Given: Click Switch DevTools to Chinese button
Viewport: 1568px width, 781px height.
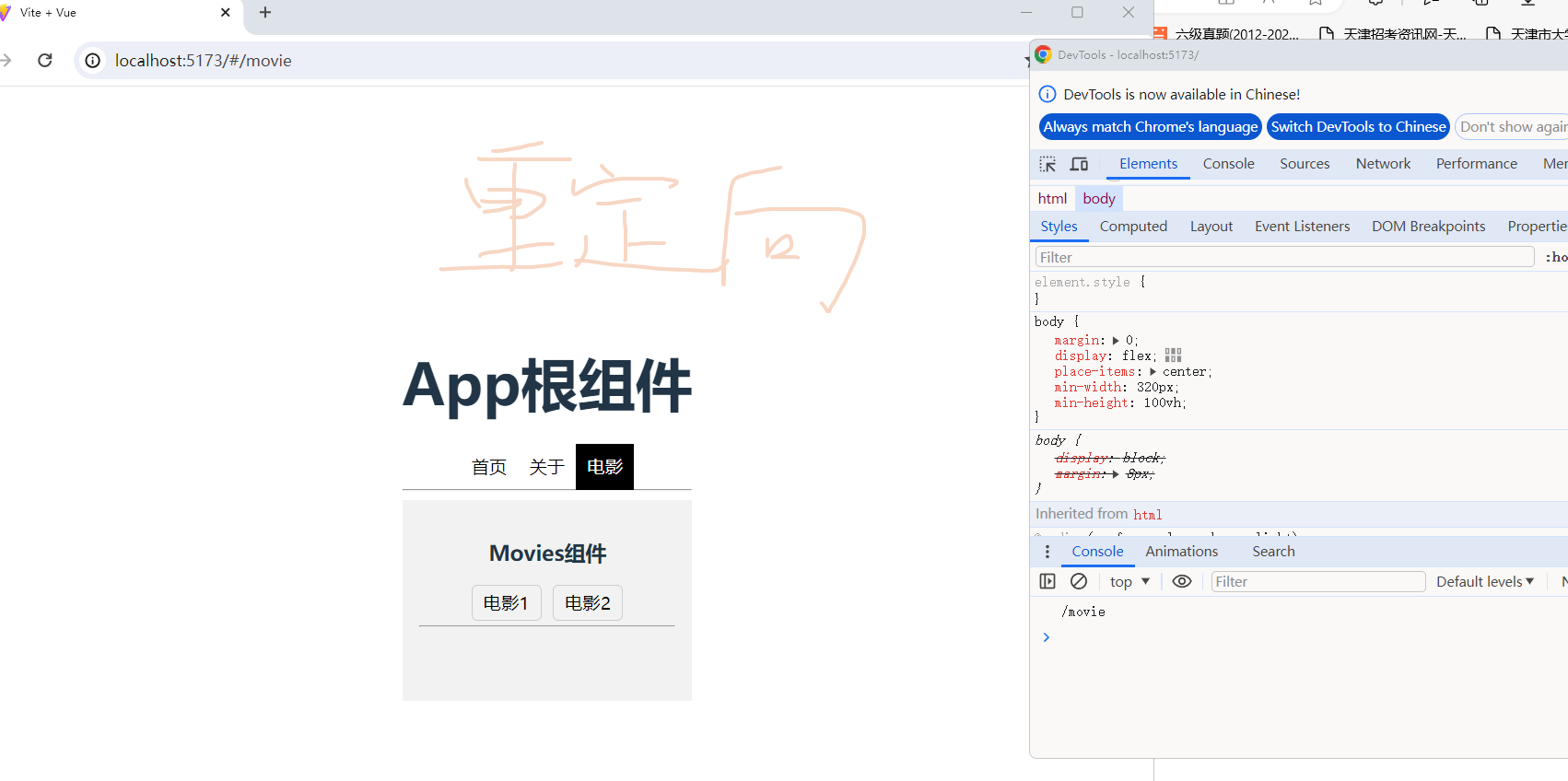Looking at the screenshot, I should click(1358, 127).
